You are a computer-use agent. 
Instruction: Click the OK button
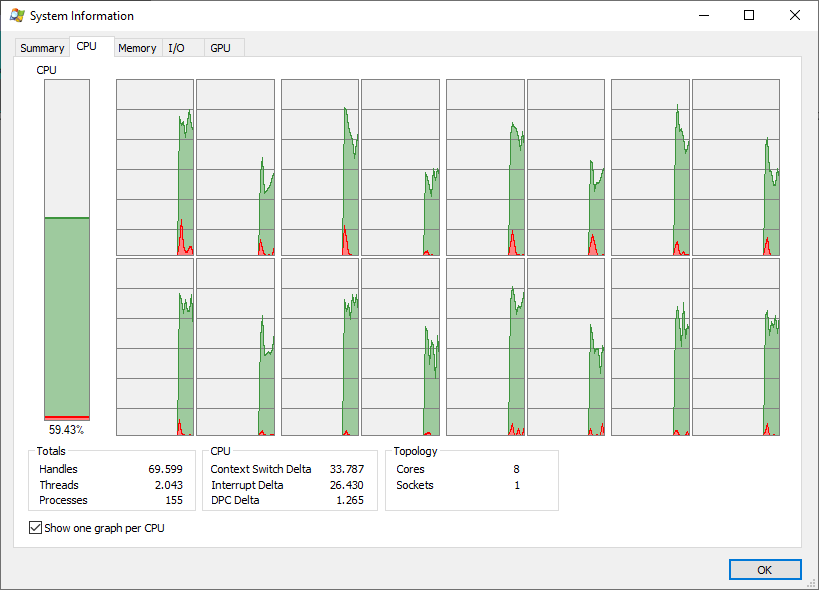click(765, 570)
